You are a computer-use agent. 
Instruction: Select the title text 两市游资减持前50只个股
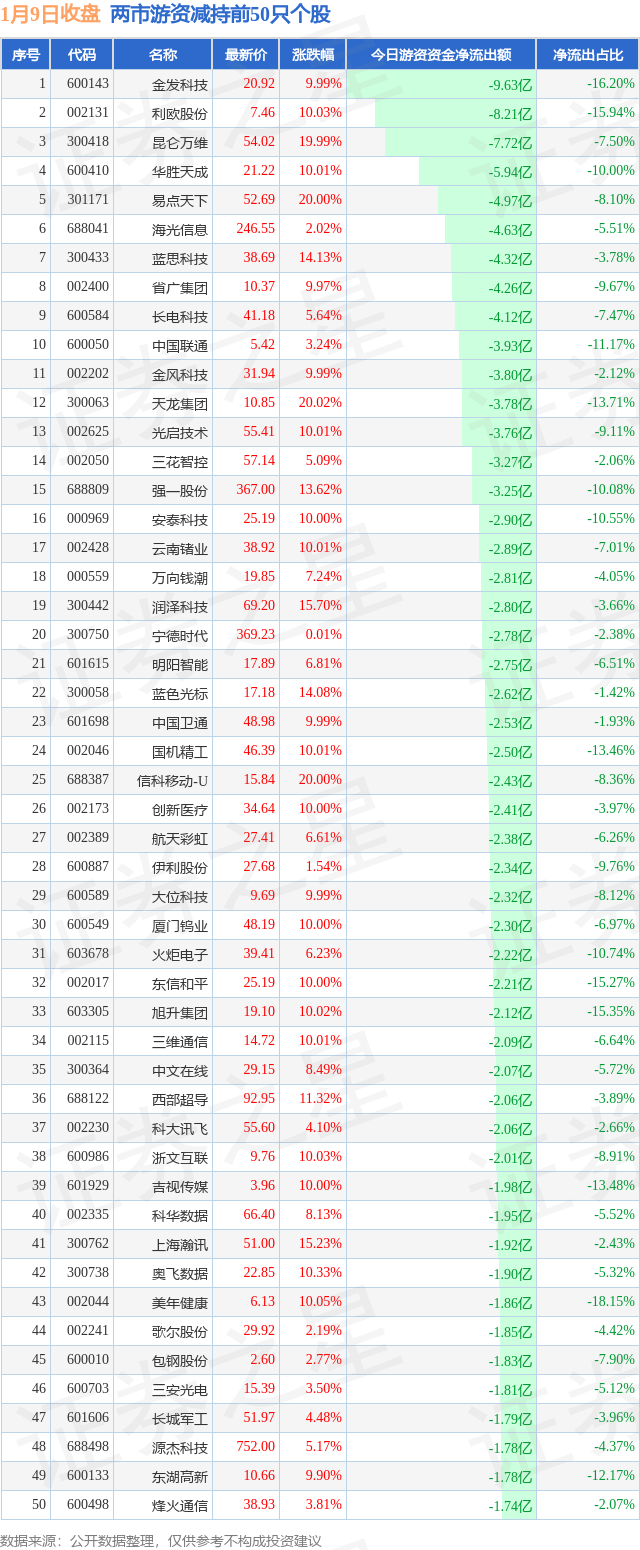click(x=220, y=14)
